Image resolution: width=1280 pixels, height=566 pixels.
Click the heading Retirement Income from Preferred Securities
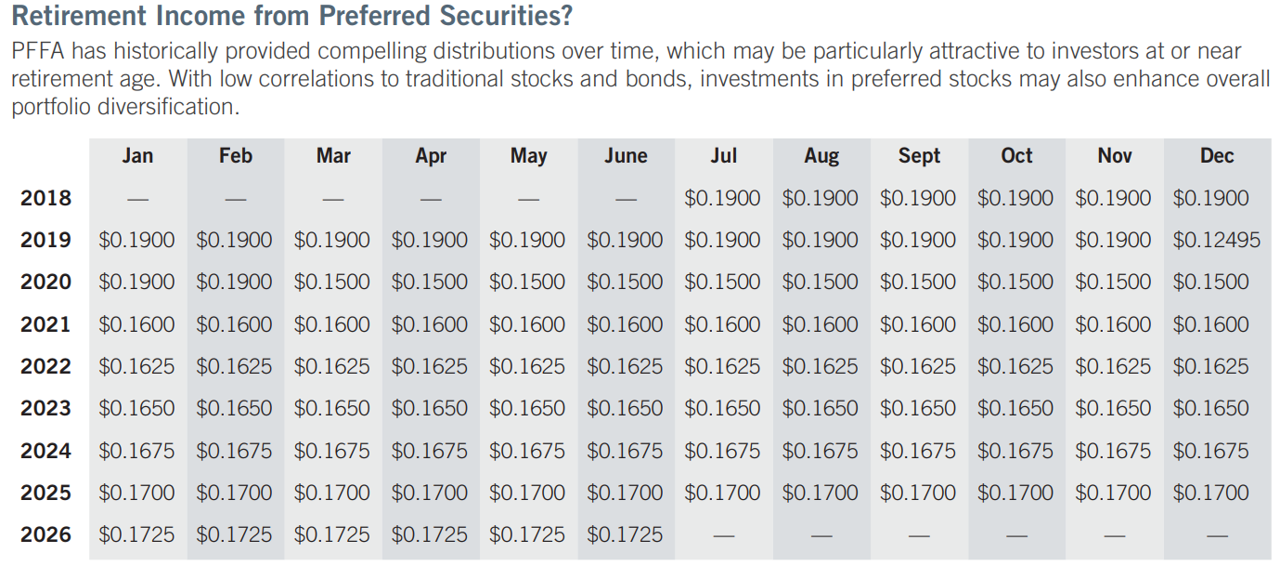tap(293, 17)
